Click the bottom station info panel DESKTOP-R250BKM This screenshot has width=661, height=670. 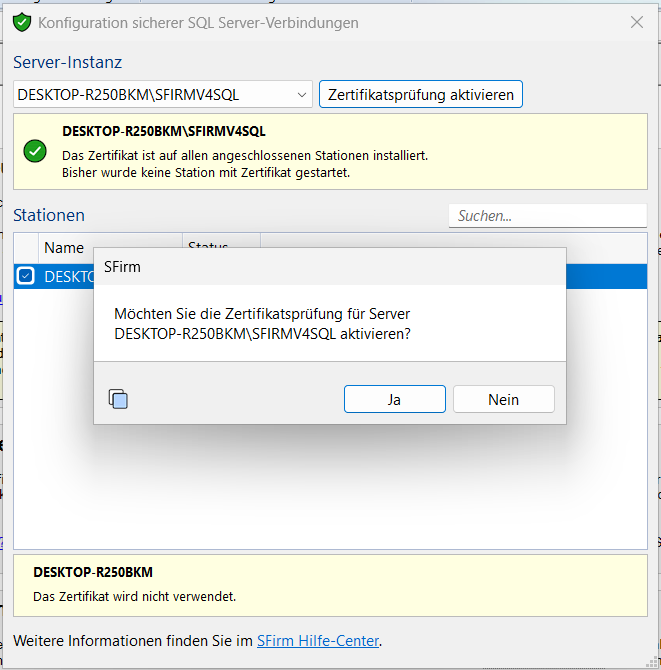pyautogui.click(x=330, y=584)
